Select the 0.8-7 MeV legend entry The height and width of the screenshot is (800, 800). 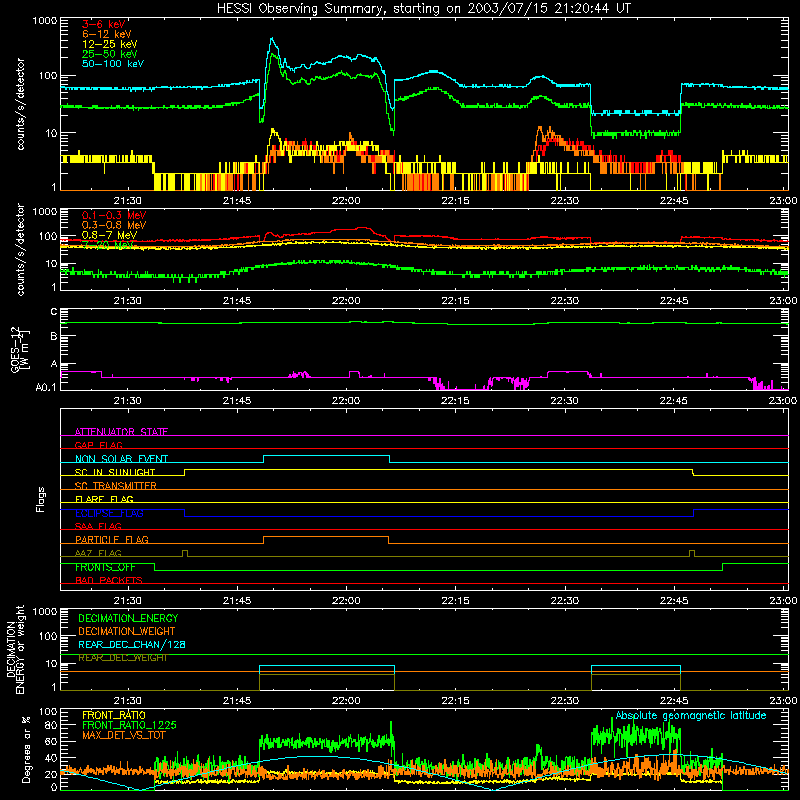tap(109, 235)
